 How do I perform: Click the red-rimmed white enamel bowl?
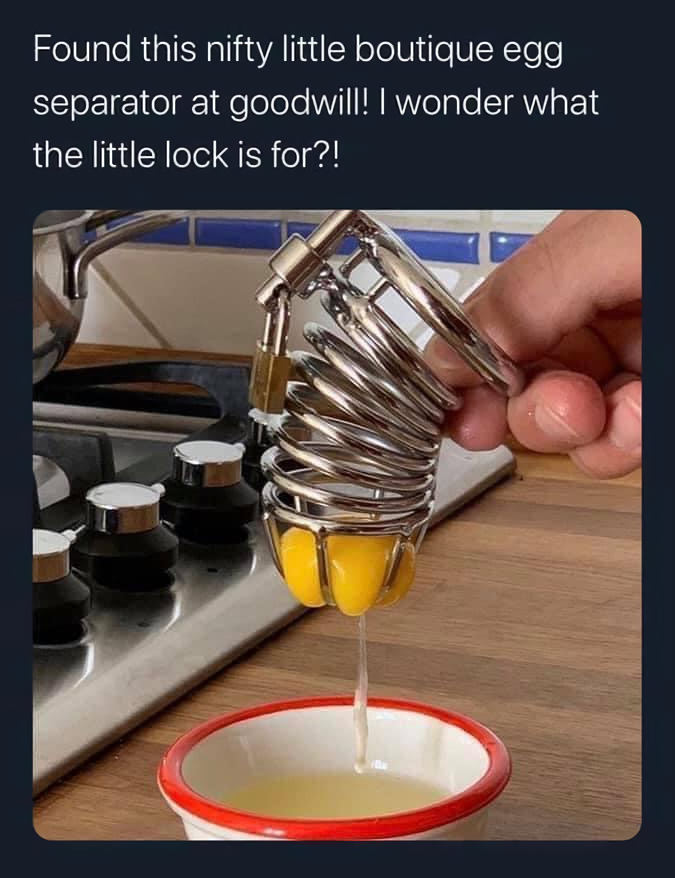[x=334, y=767]
